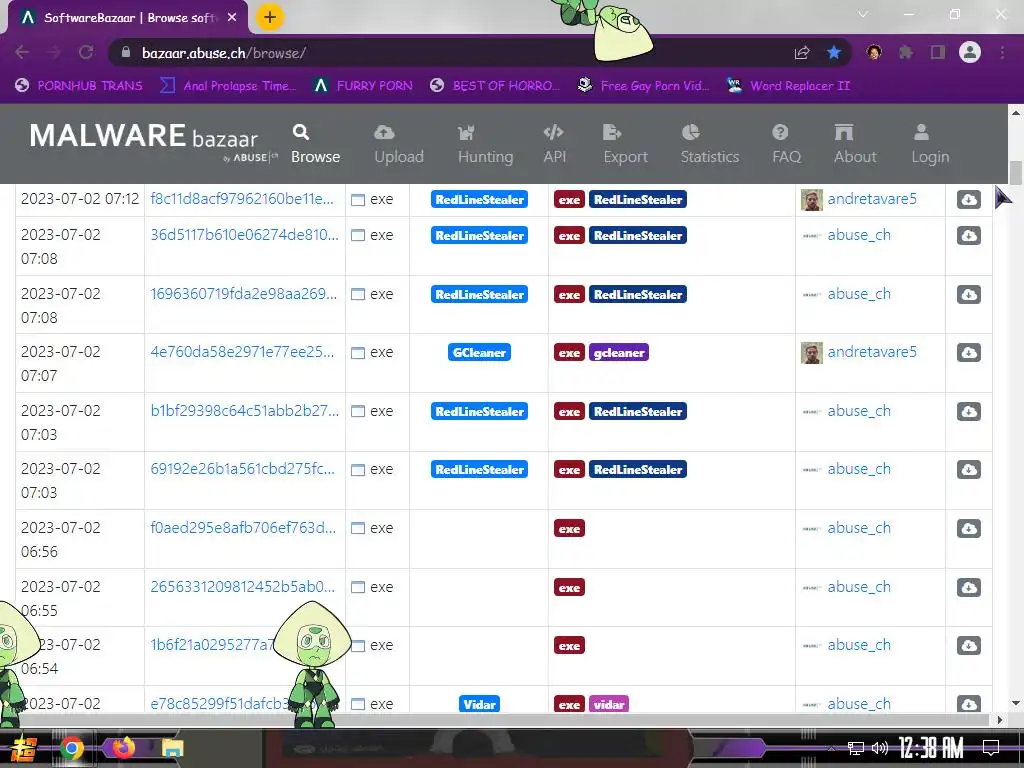Open reporter andretavare5 in 07:12 row
1024x768 pixels.
tap(872, 199)
